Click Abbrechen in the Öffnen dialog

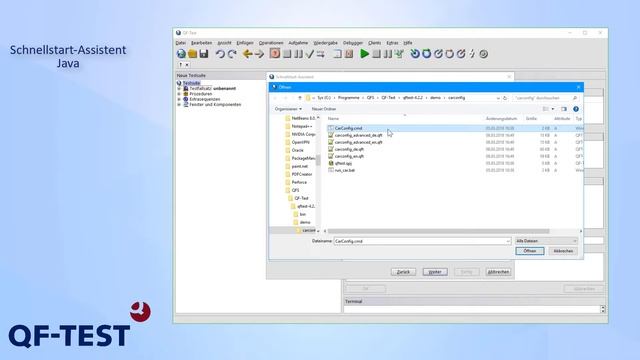[563, 251]
